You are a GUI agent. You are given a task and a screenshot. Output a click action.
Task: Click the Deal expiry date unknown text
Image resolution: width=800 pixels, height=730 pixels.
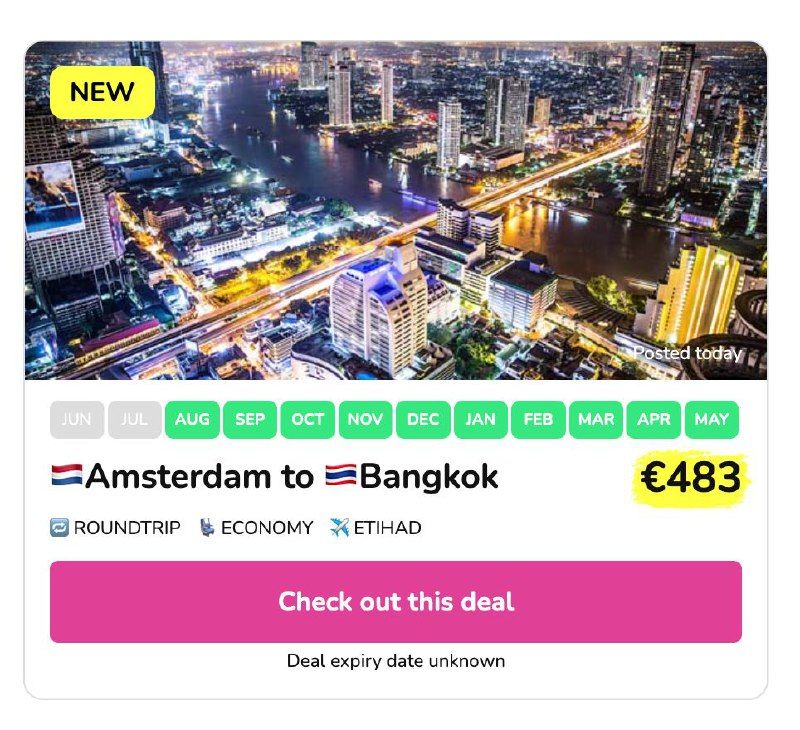[396, 661]
